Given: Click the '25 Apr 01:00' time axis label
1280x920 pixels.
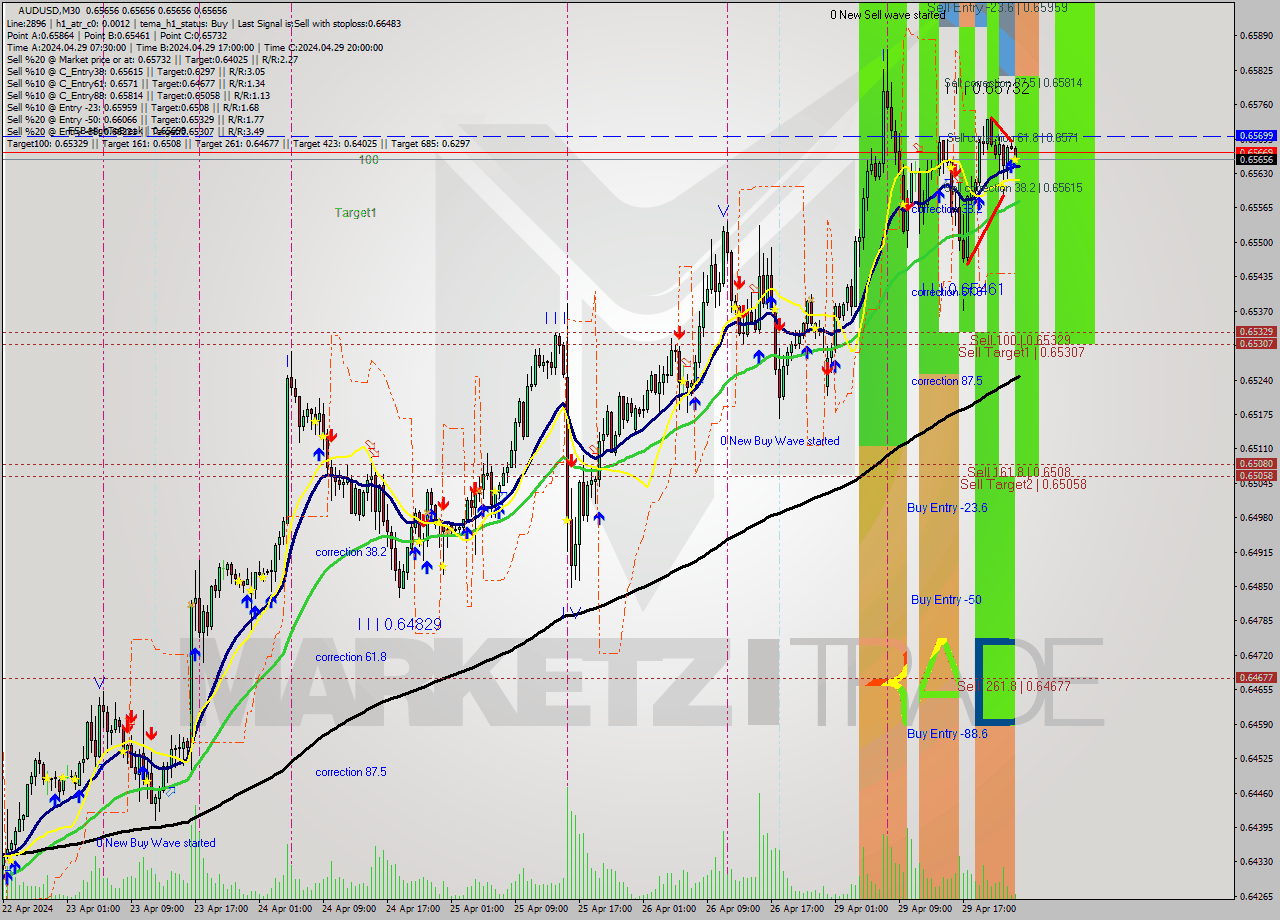Looking at the screenshot, I should [x=477, y=909].
